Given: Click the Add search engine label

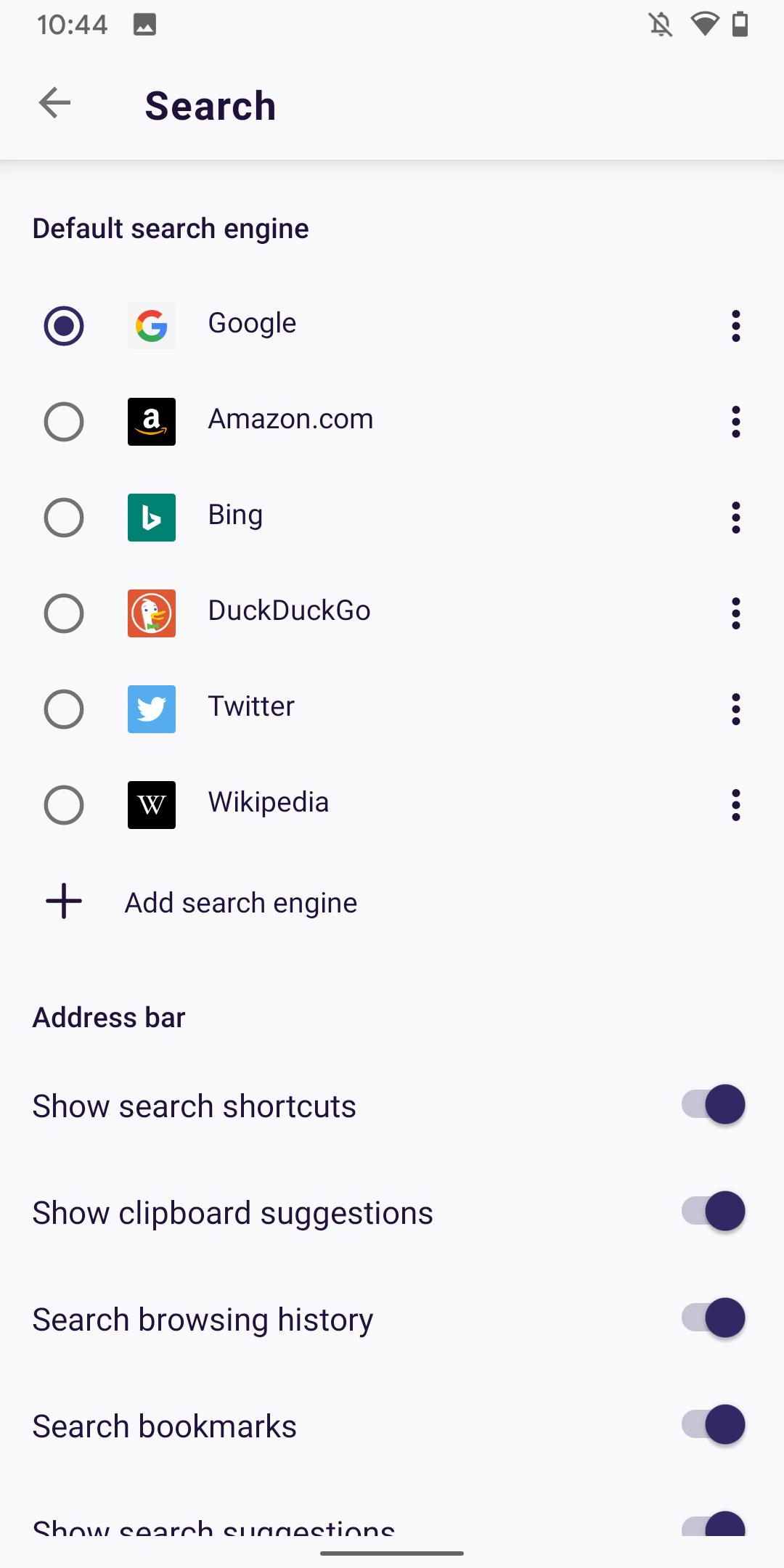Looking at the screenshot, I should (x=241, y=903).
